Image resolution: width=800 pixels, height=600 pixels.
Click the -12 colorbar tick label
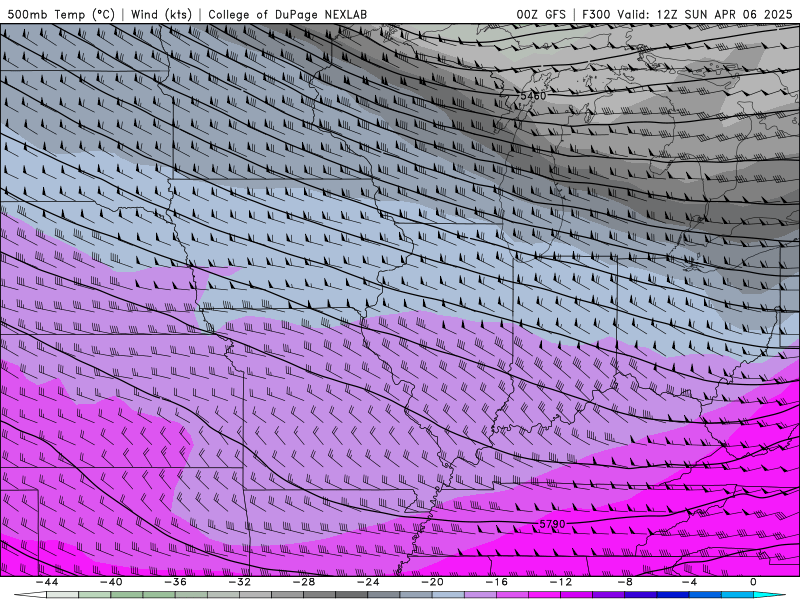(x=560, y=582)
